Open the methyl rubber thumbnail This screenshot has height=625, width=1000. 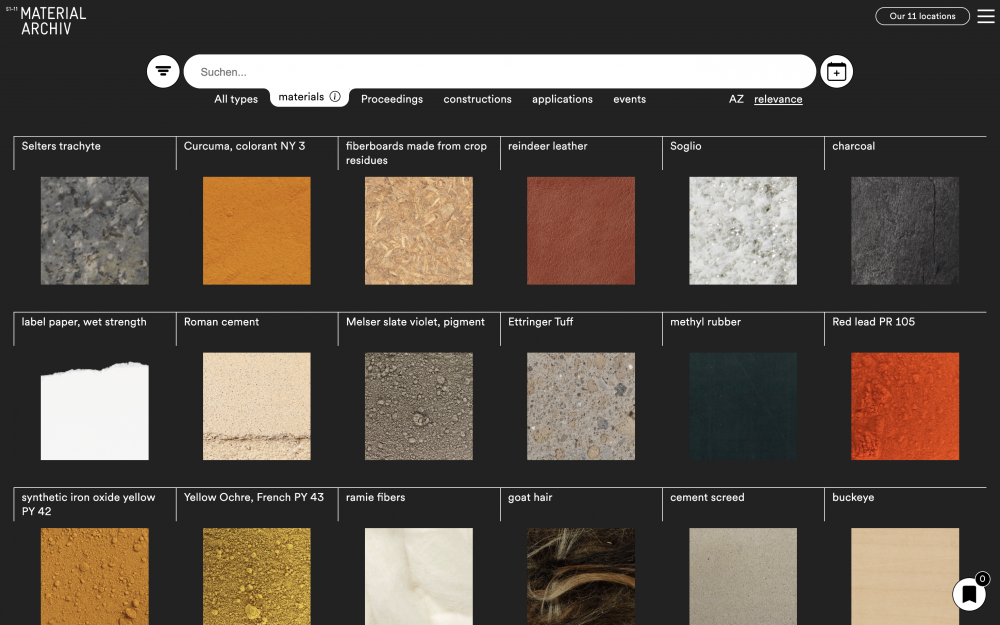742,406
